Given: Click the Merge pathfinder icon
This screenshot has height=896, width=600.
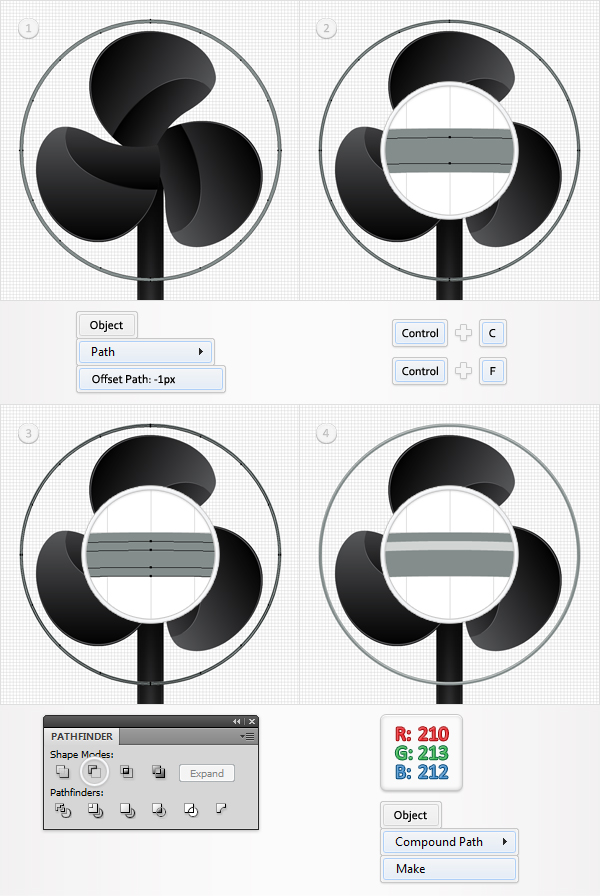Looking at the screenshot, I should (x=127, y=810).
